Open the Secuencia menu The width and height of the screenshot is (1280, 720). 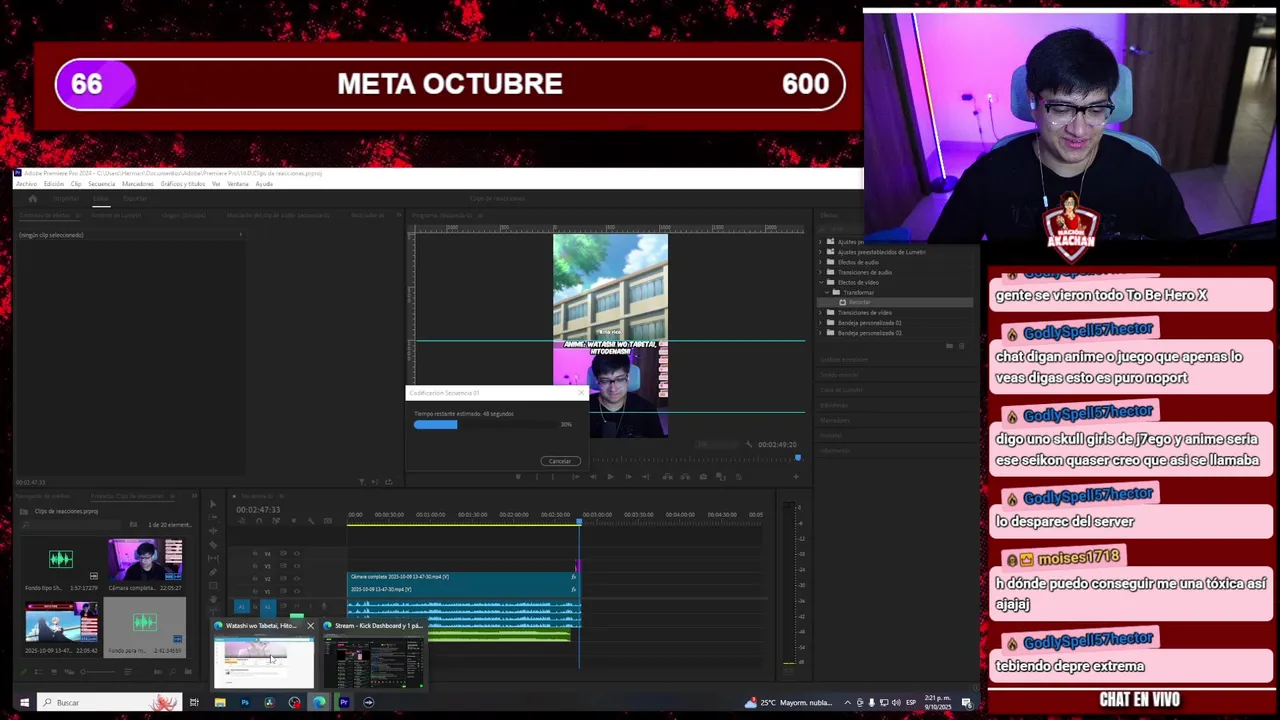102,184
